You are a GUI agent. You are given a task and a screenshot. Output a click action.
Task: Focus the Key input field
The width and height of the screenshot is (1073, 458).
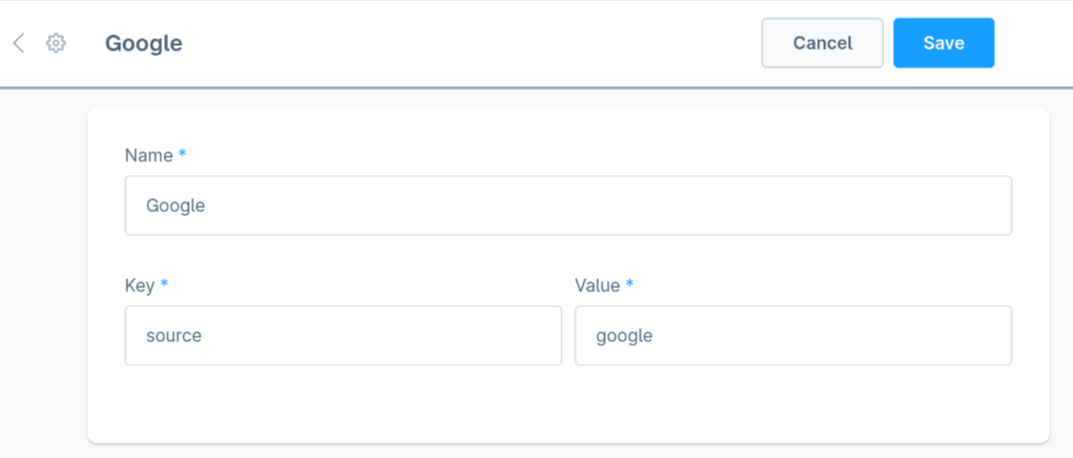[343, 336]
